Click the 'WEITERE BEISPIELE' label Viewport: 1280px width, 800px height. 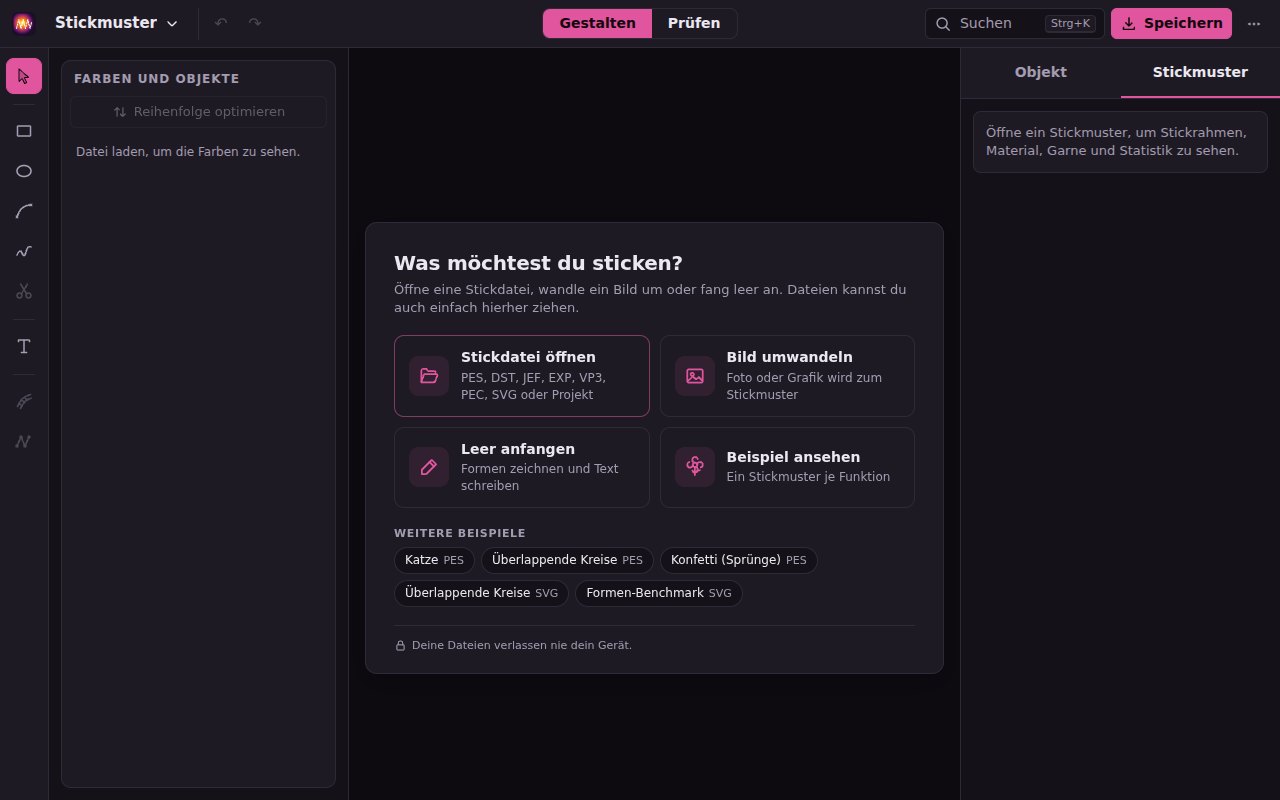[x=460, y=534]
